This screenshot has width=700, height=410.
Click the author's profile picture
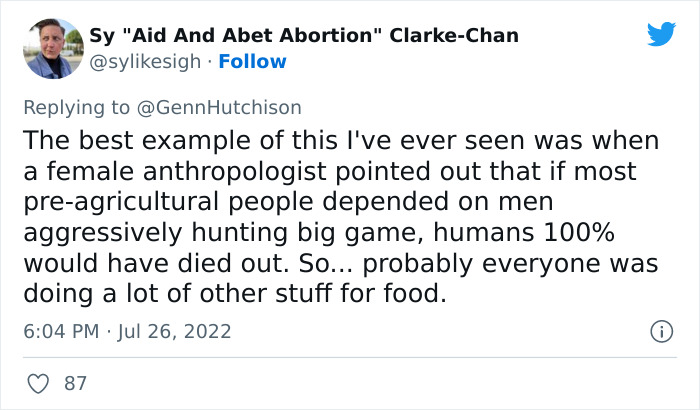click(x=53, y=48)
